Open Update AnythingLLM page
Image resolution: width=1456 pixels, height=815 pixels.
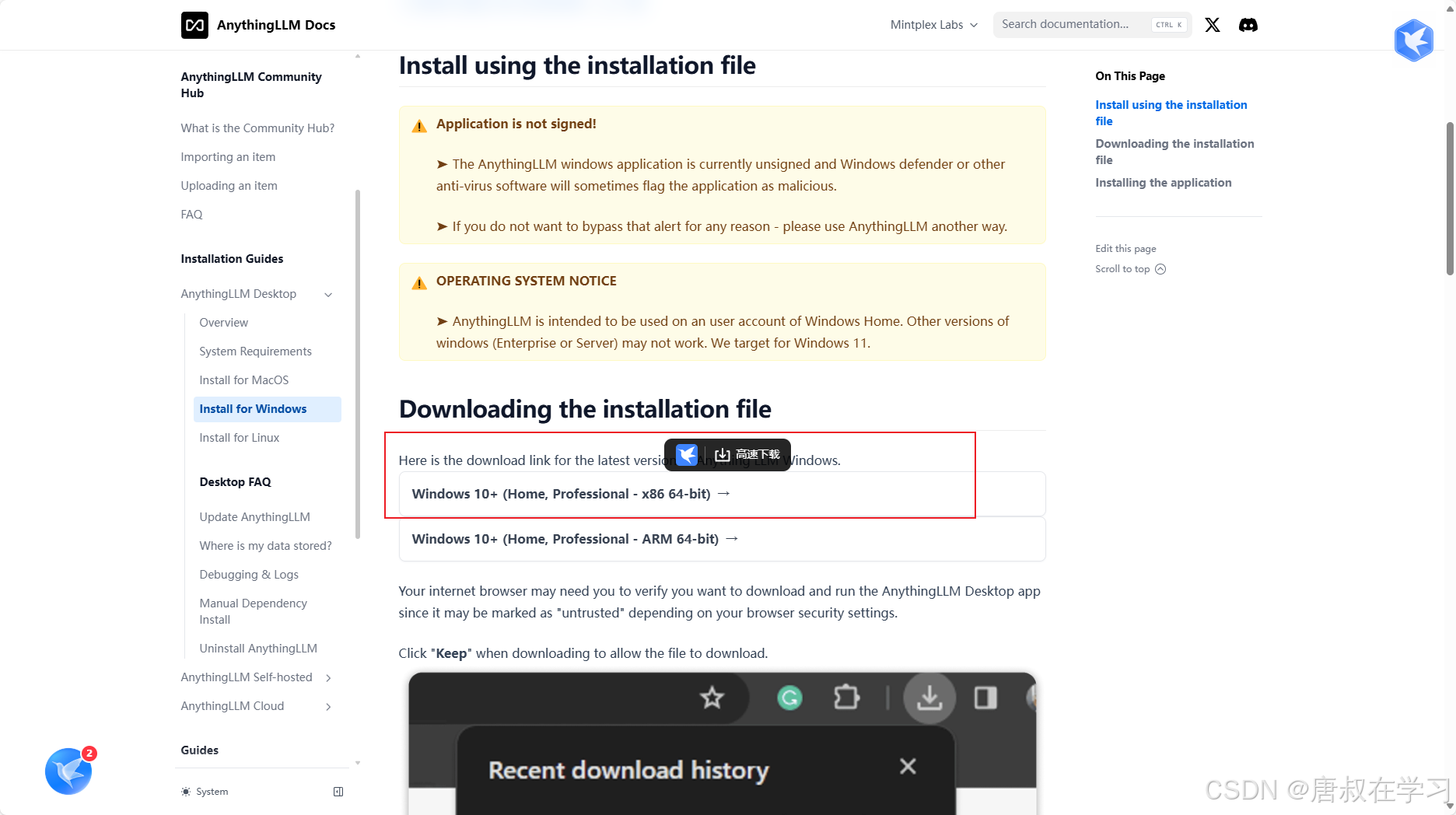[254, 517]
